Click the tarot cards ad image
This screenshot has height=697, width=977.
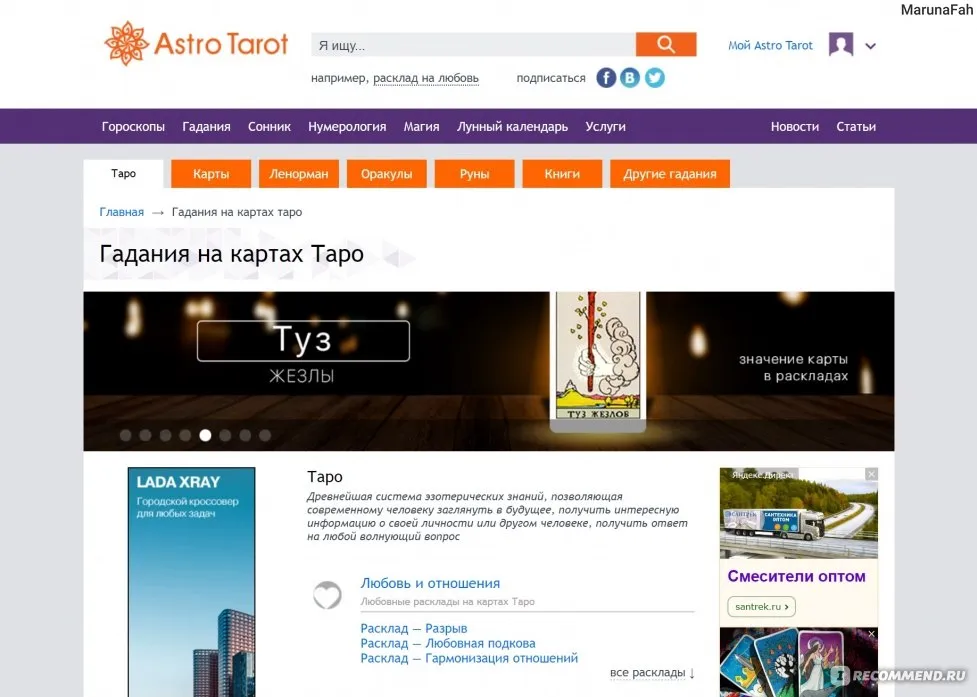(x=798, y=662)
